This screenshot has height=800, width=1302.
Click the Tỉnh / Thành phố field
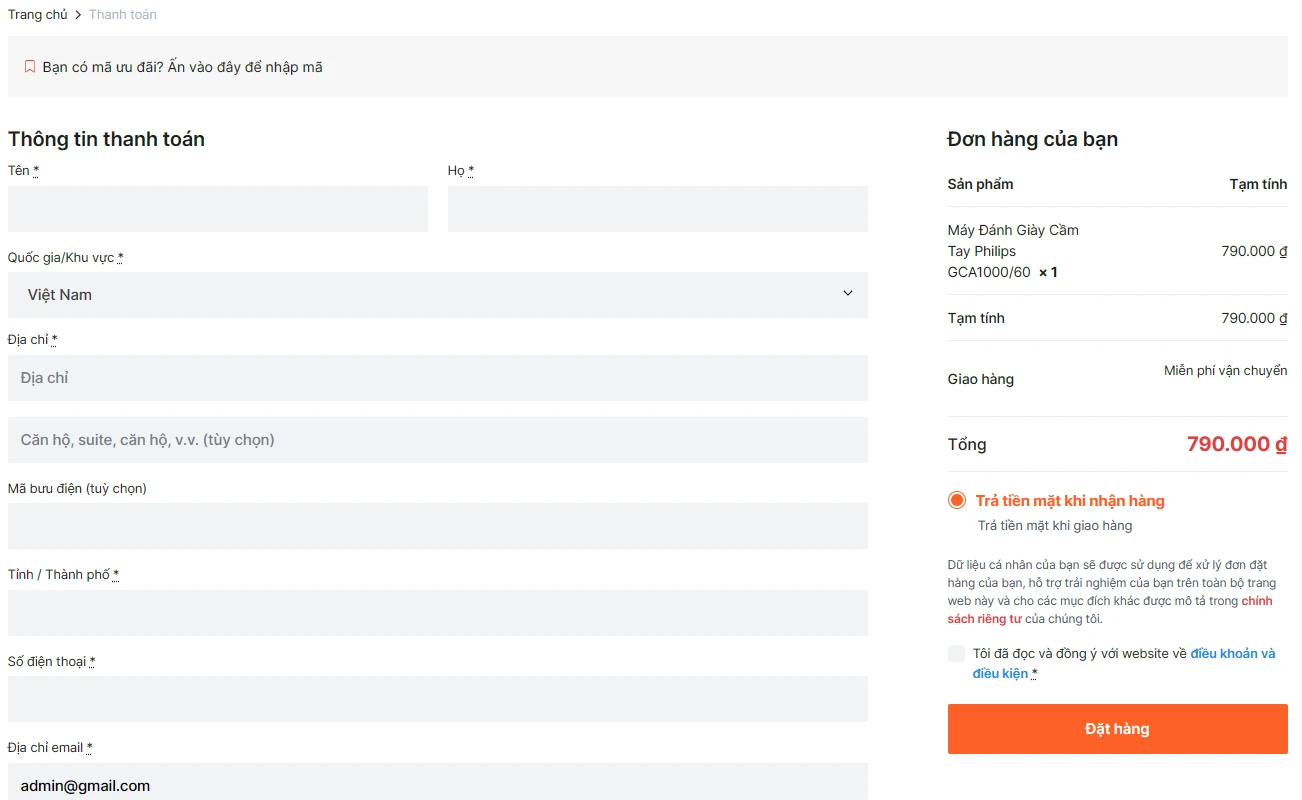point(437,613)
